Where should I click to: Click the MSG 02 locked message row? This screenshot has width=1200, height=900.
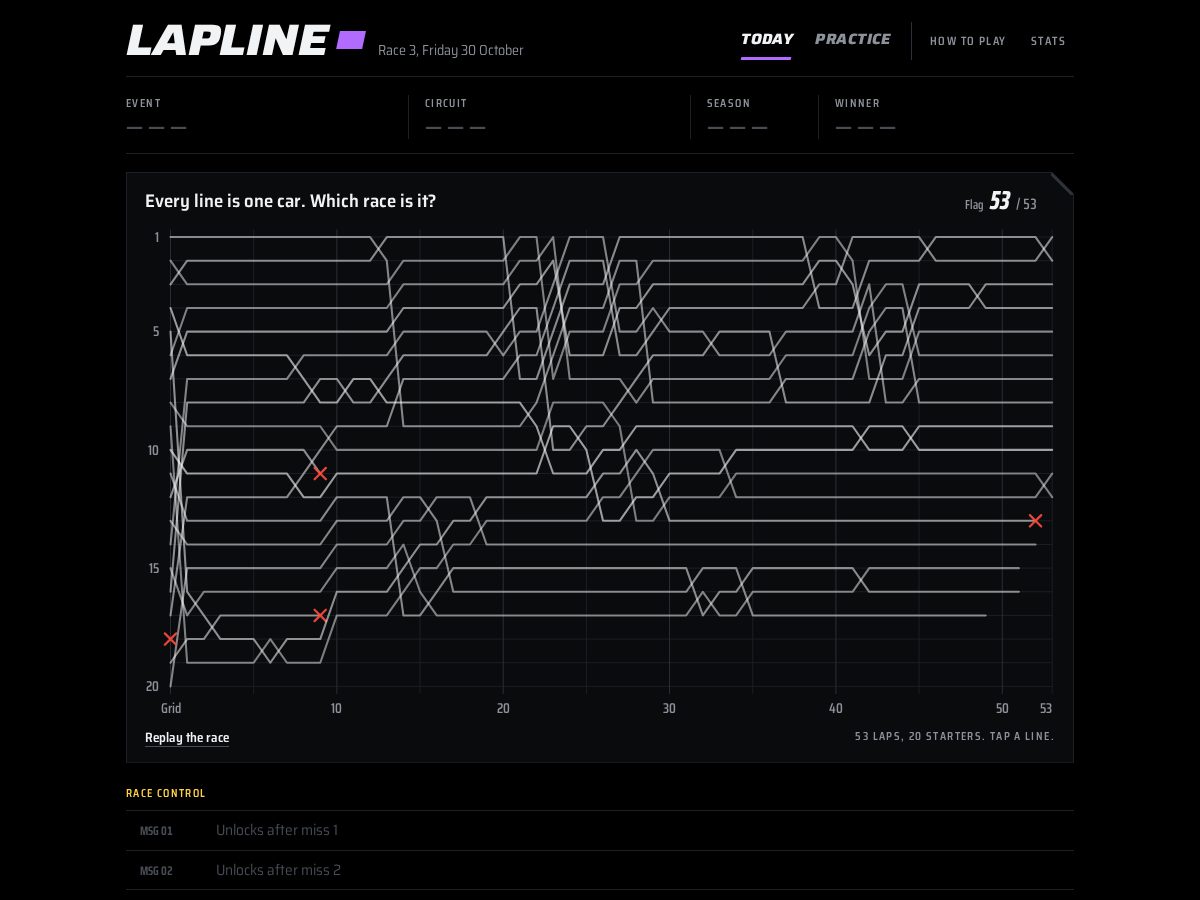(x=600, y=870)
